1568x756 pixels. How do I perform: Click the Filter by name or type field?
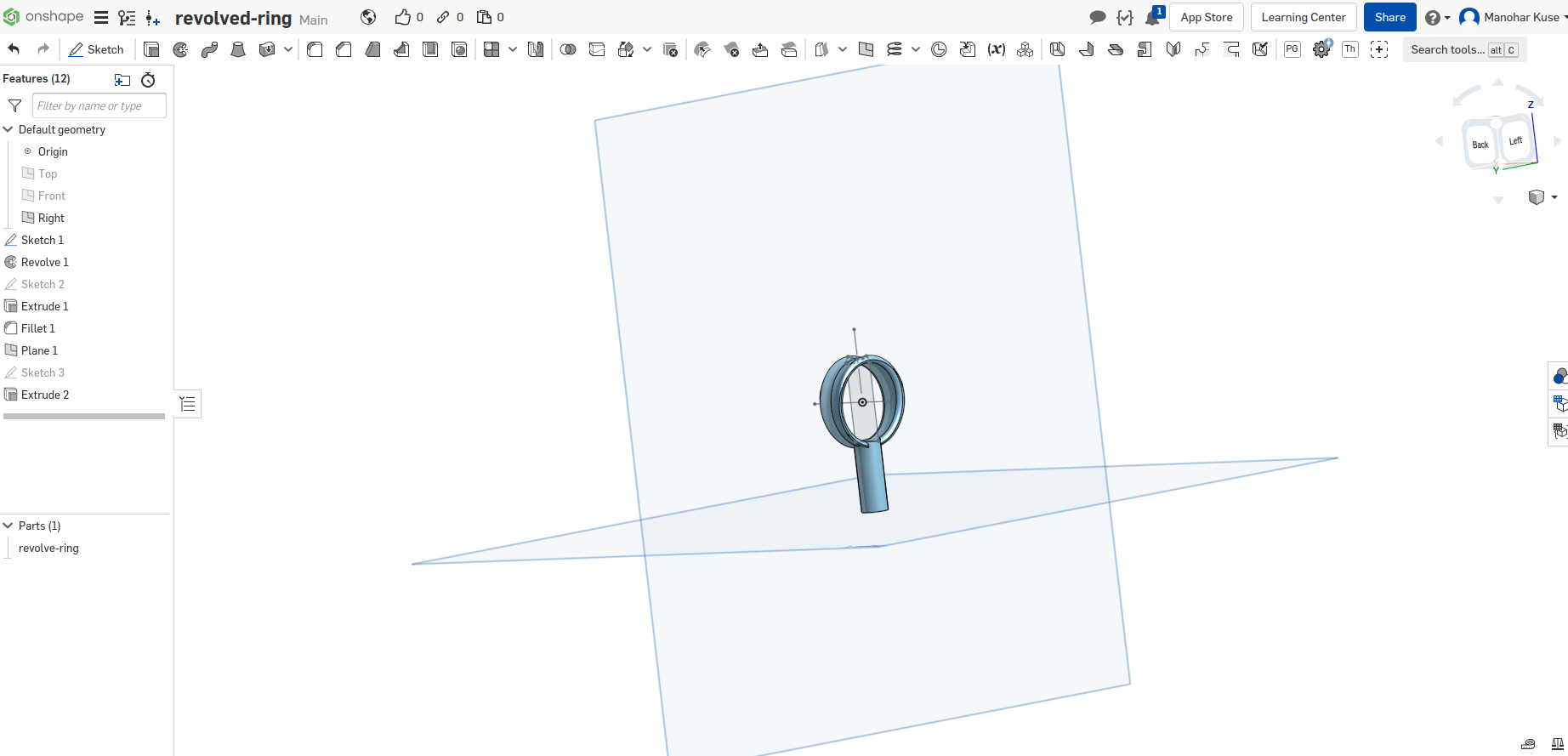pyautogui.click(x=99, y=105)
